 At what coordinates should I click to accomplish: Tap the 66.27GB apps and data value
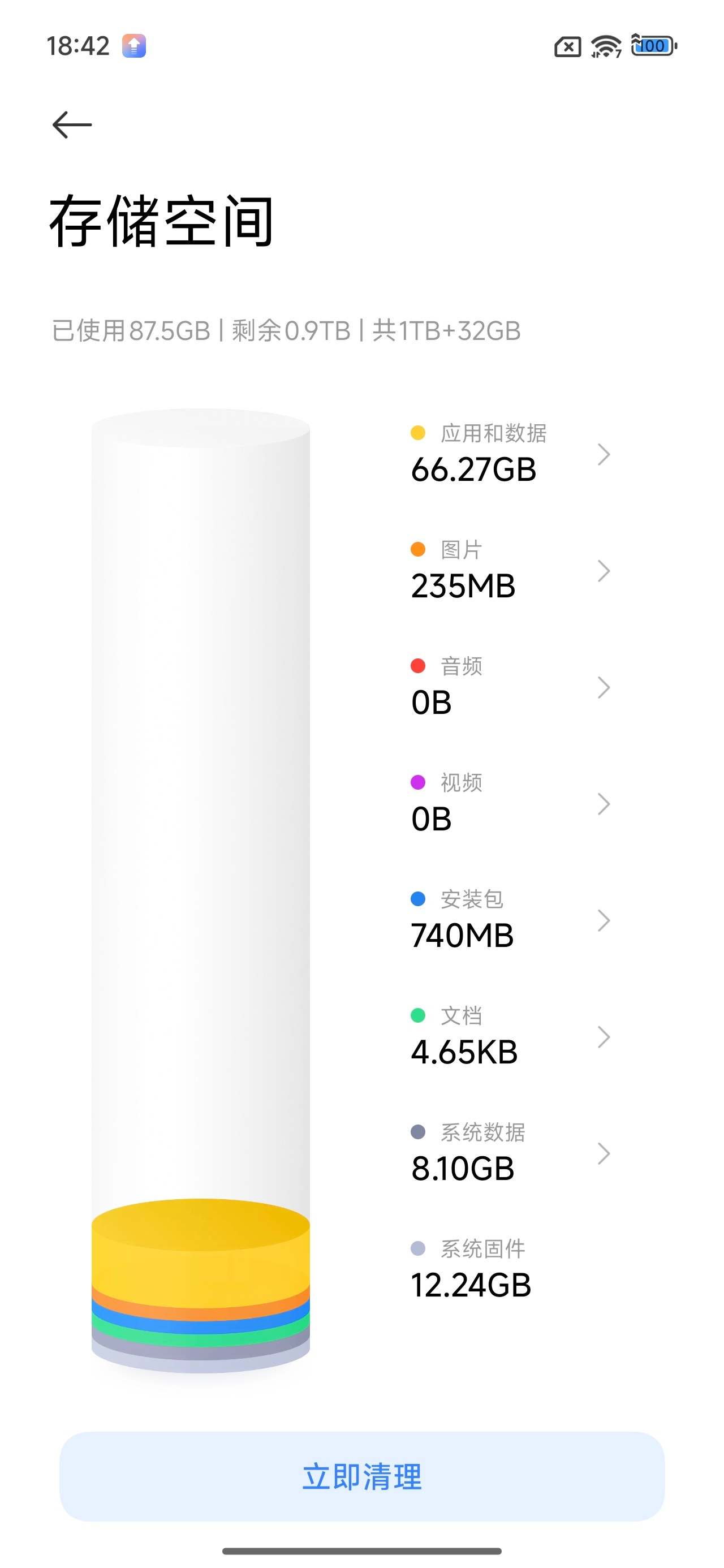click(x=474, y=470)
